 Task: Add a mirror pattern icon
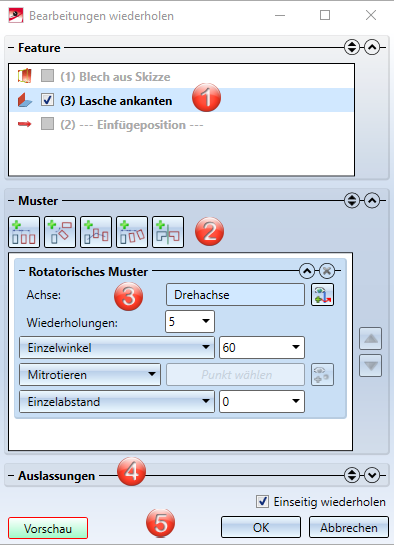(x=168, y=232)
